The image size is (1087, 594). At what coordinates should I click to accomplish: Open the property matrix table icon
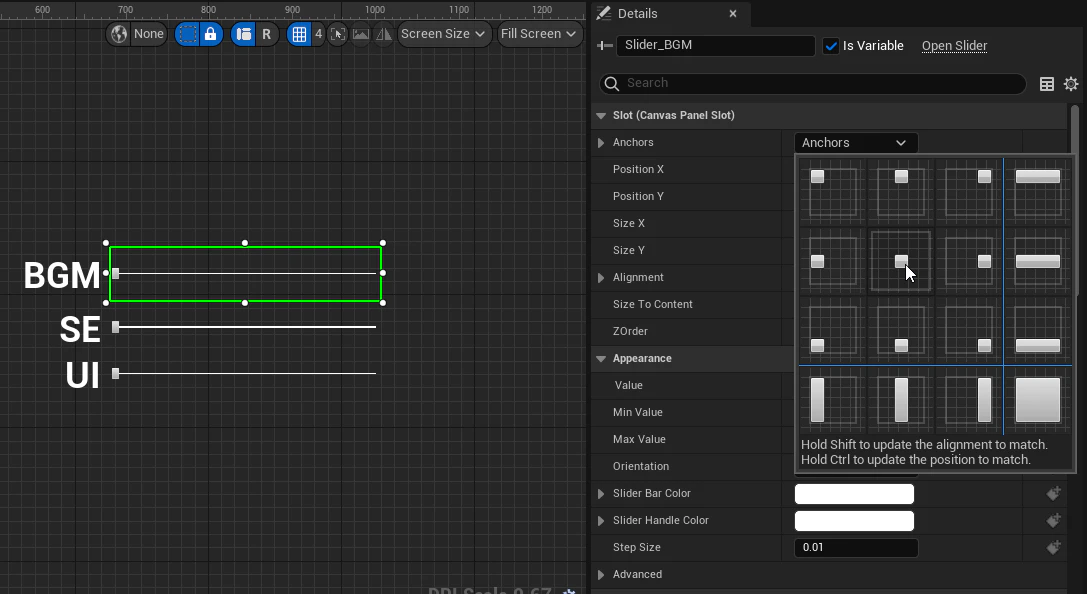pos(1047,84)
